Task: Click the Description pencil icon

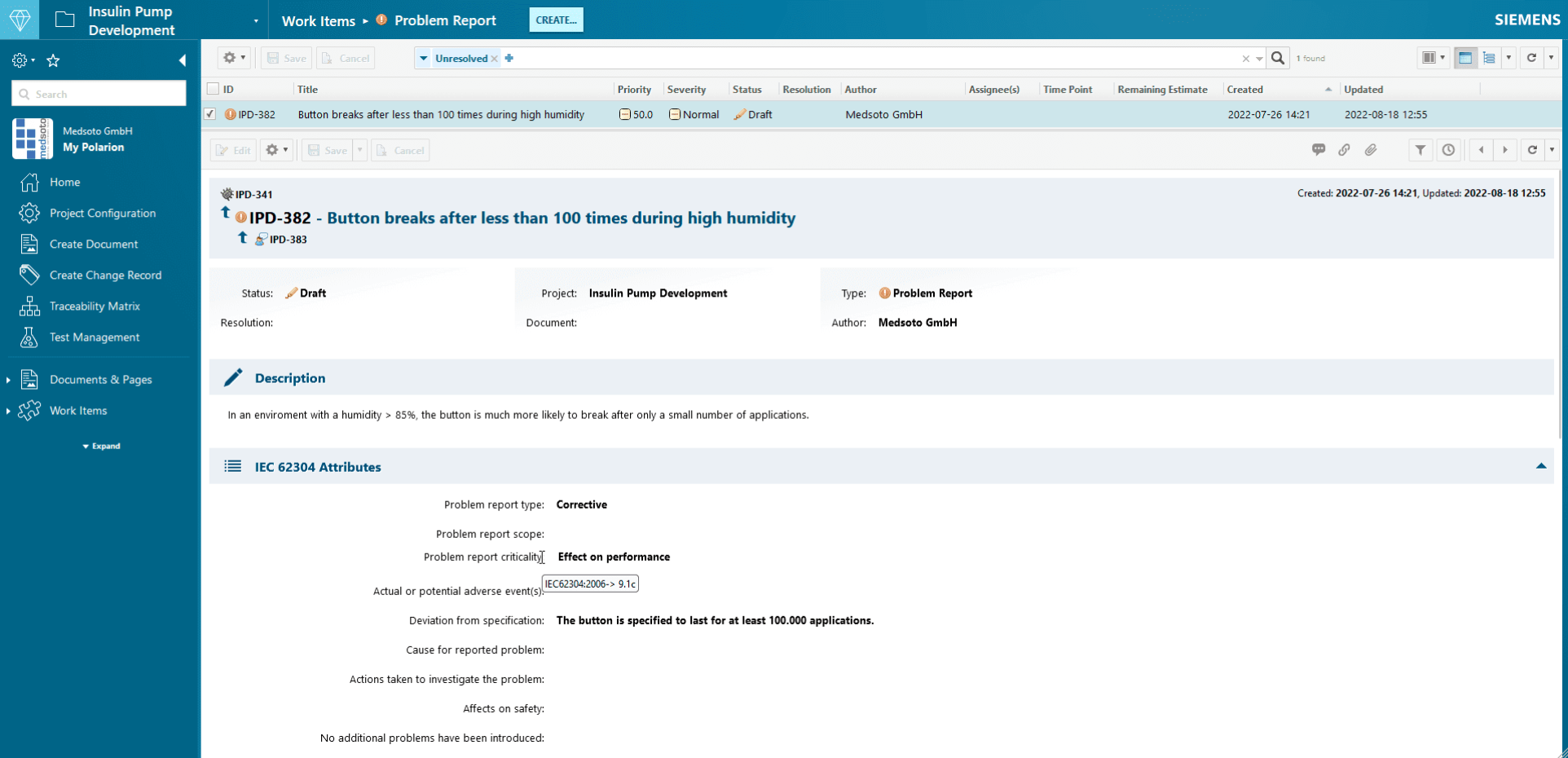Action: point(233,377)
